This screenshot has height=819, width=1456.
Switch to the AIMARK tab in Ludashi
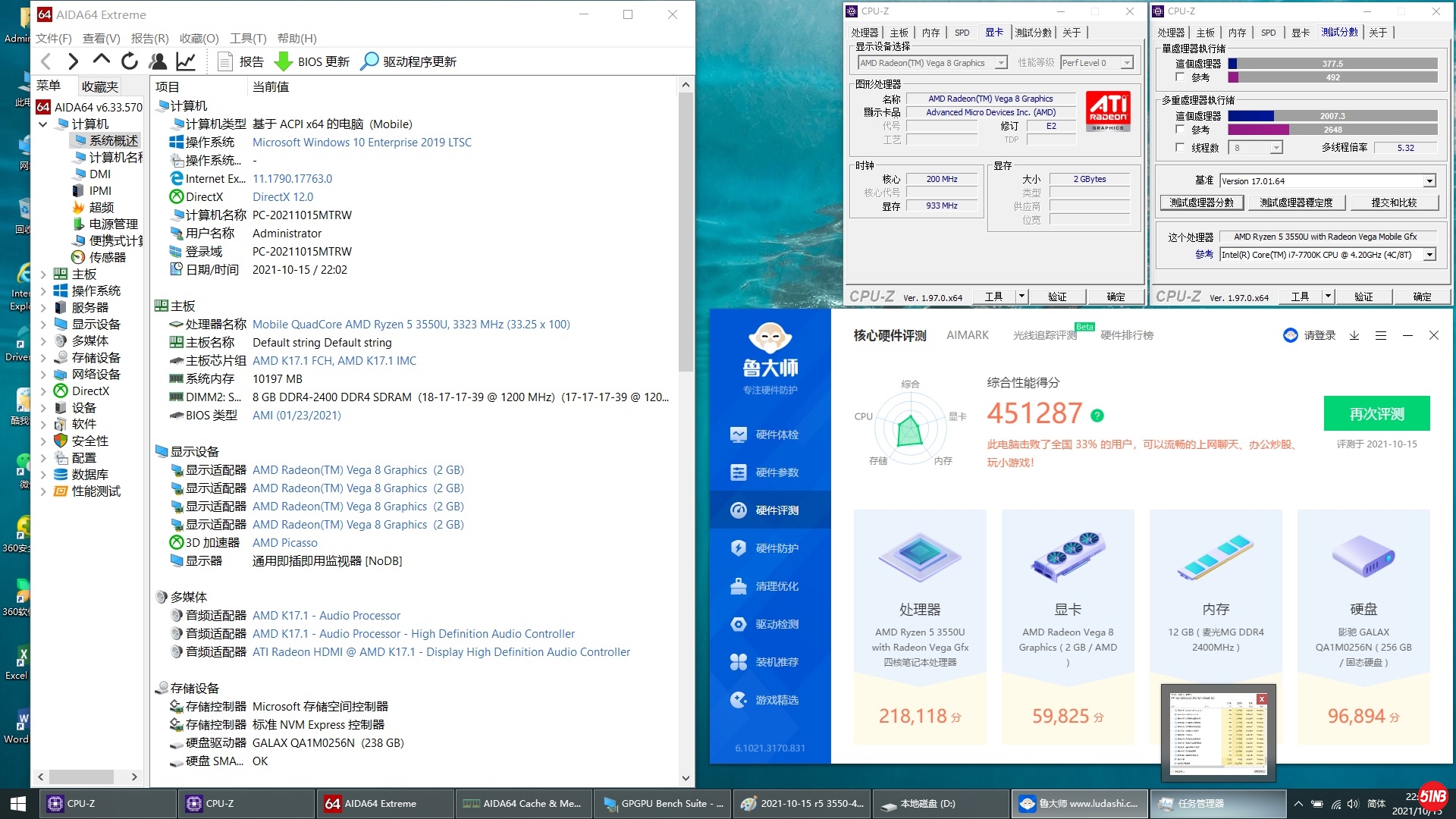coord(967,335)
